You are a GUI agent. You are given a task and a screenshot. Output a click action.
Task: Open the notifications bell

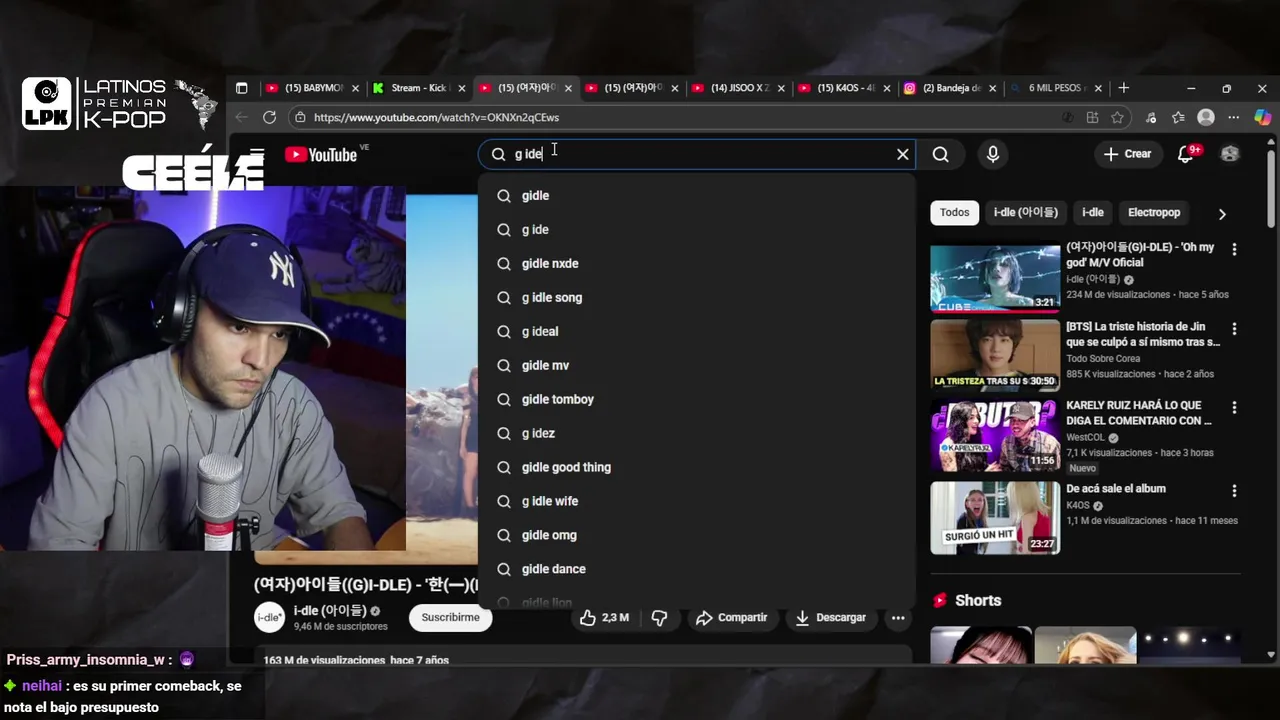pos(1186,154)
